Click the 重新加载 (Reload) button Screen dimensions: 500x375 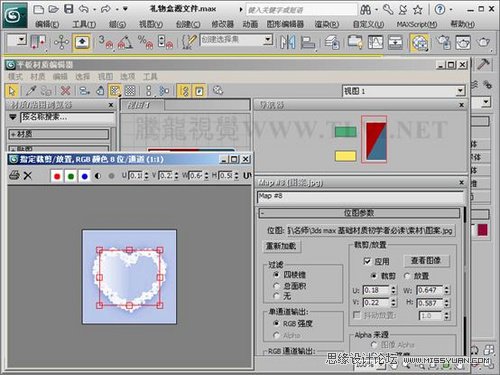point(281,246)
